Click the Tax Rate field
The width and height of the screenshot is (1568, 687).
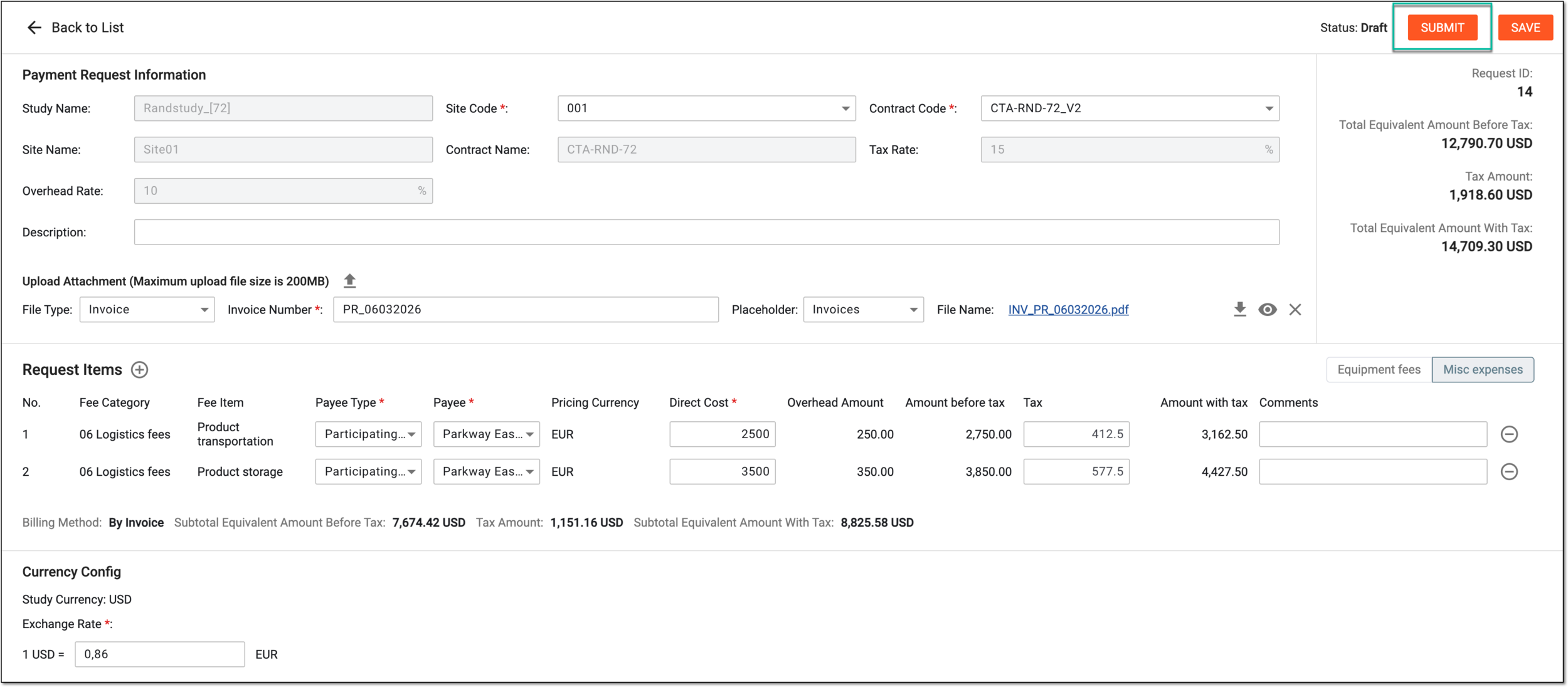pyautogui.click(x=1130, y=150)
